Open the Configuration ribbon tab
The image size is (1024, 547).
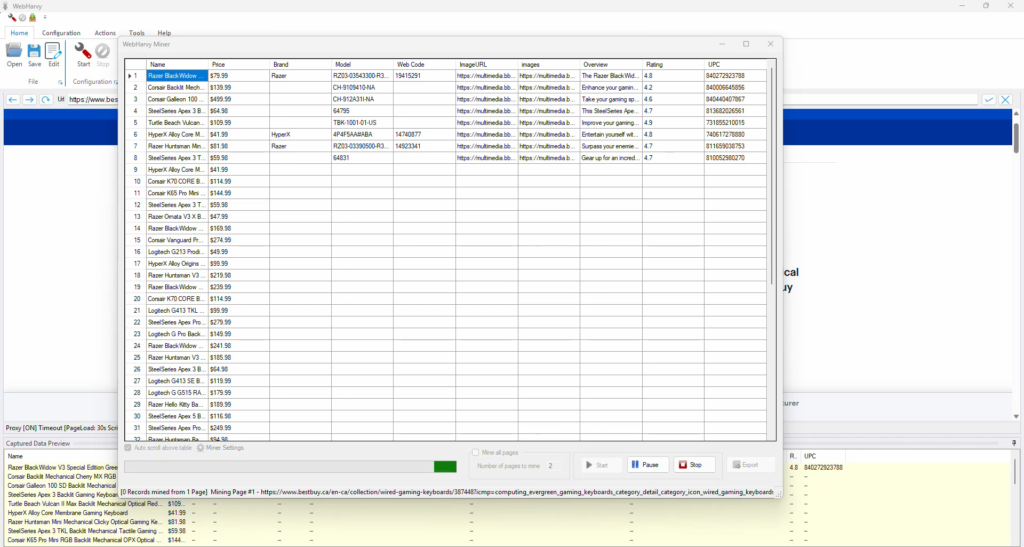(61, 33)
